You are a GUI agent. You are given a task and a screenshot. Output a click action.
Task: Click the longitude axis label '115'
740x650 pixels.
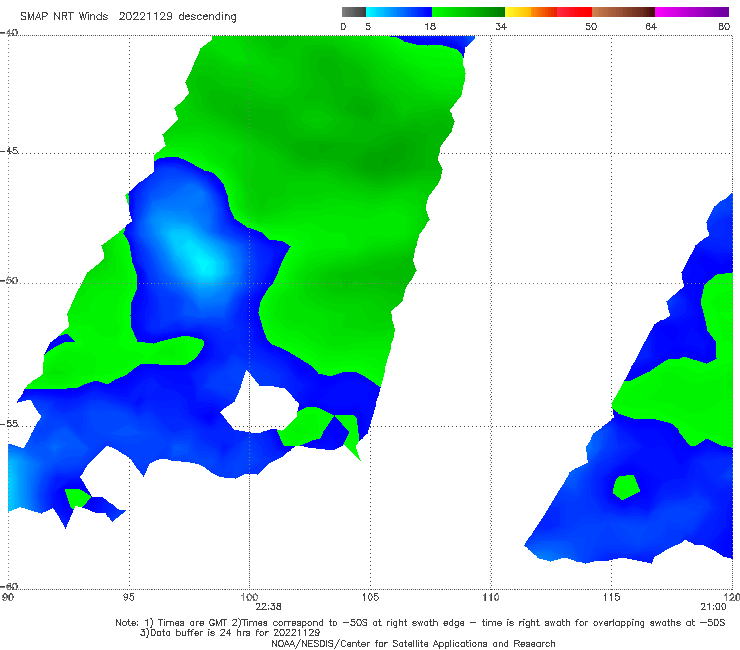[x=612, y=597]
